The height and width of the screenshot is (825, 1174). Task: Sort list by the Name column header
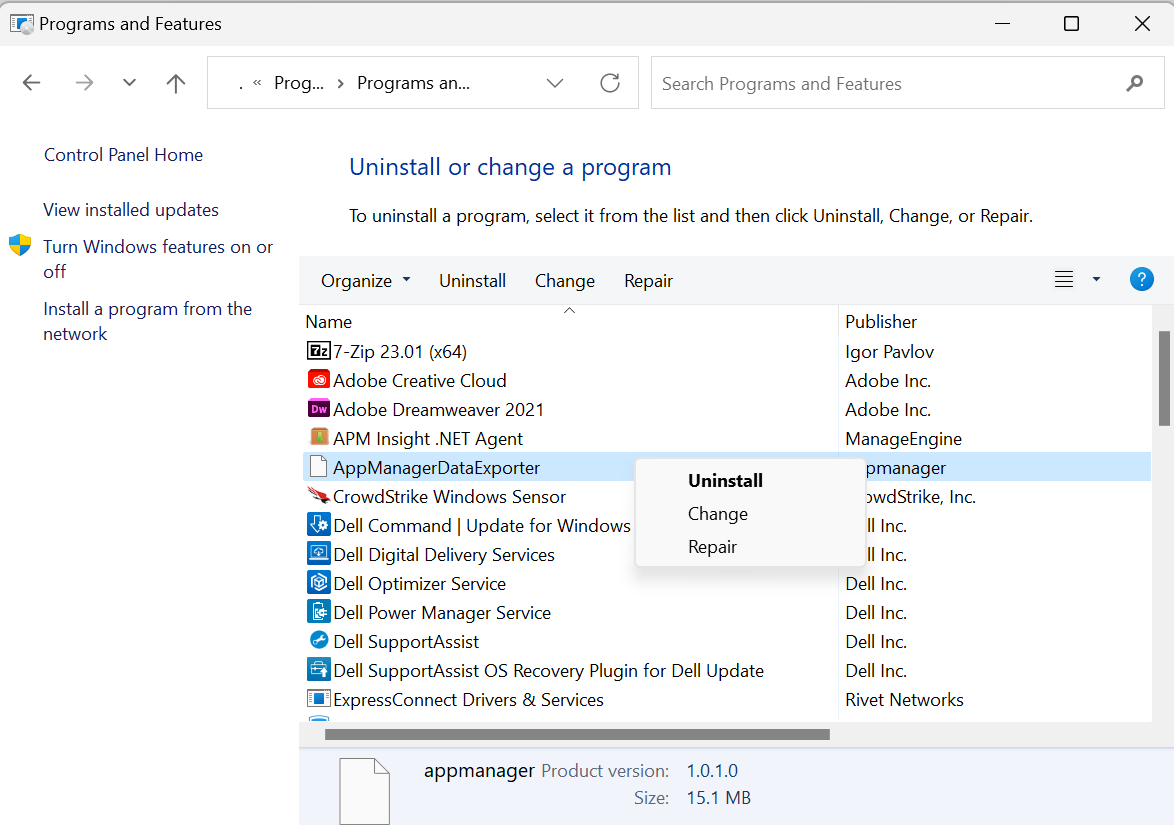tap(329, 322)
